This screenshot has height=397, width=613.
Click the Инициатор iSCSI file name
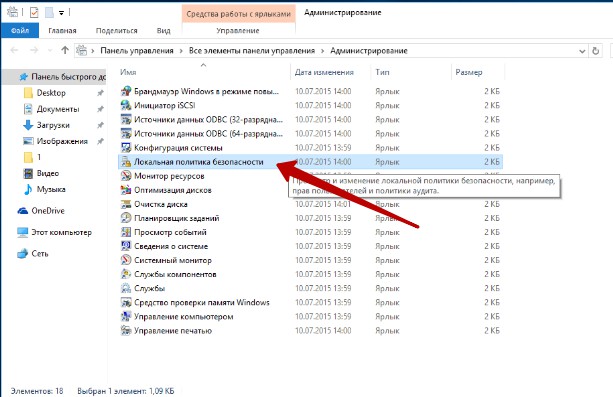coord(164,105)
